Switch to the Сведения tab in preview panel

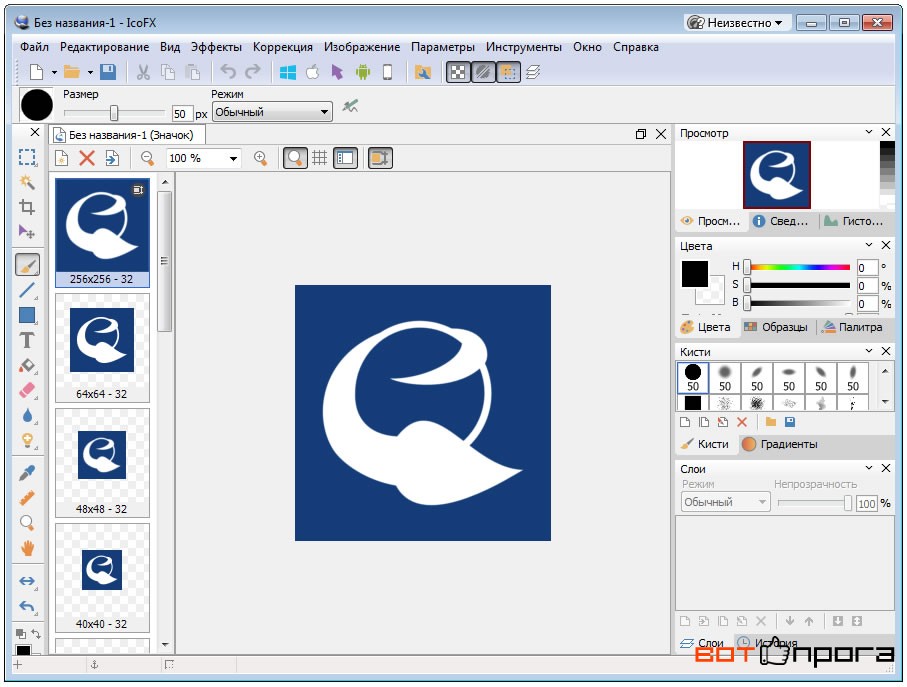coord(780,221)
